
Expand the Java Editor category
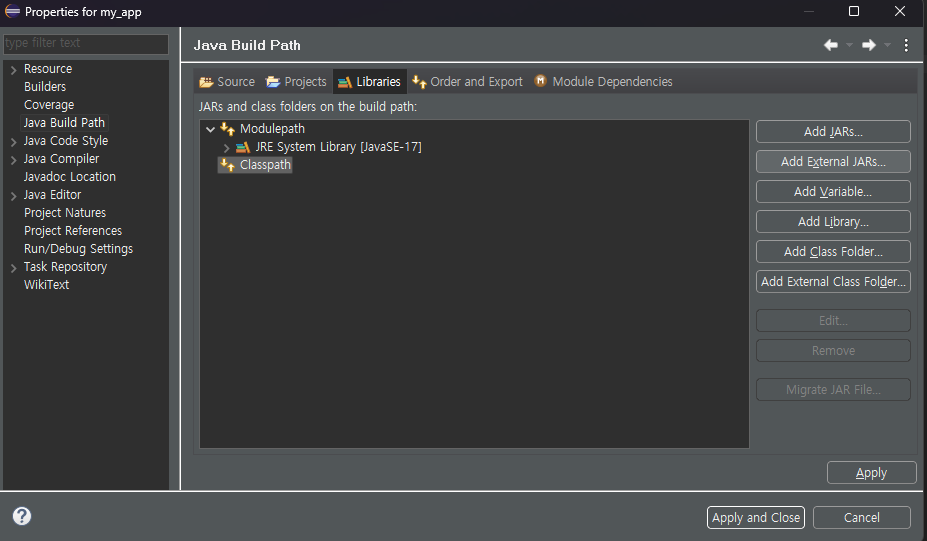click(x=13, y=196)
